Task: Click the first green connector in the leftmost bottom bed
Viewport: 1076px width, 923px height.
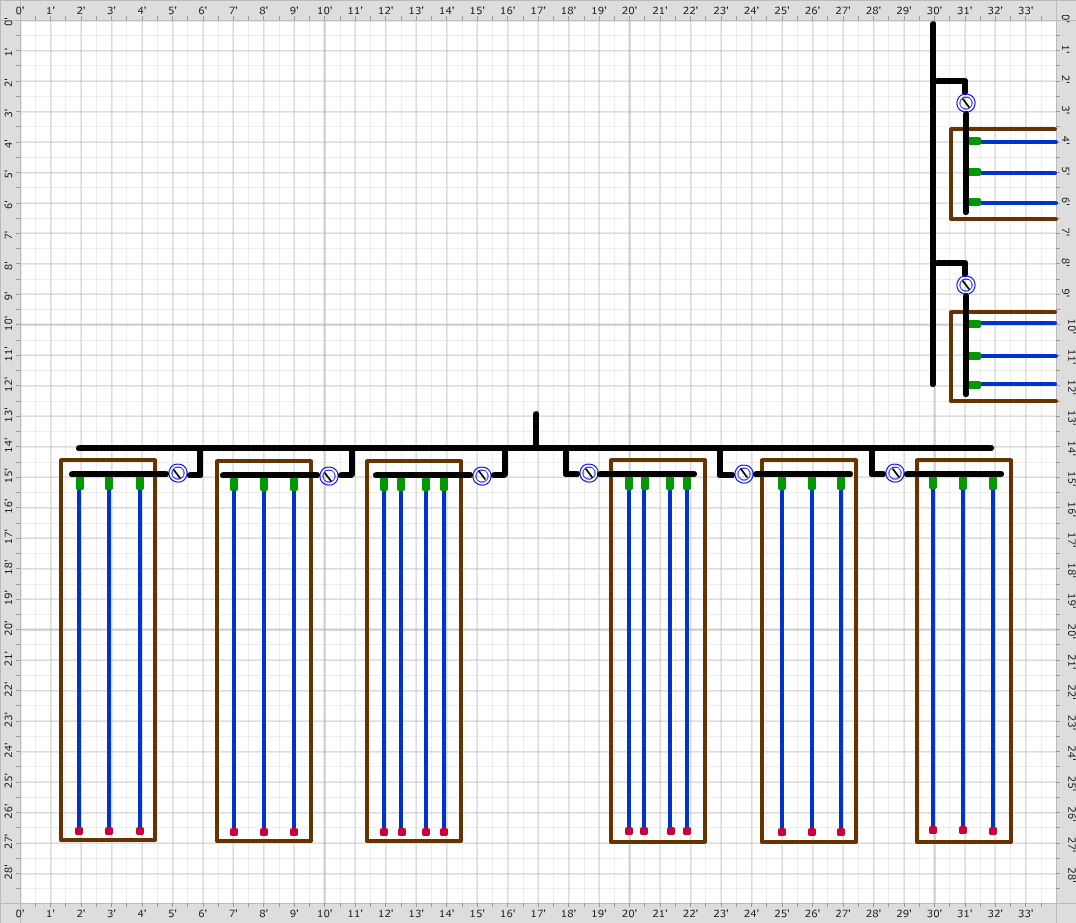Action: tap(80, 483)
